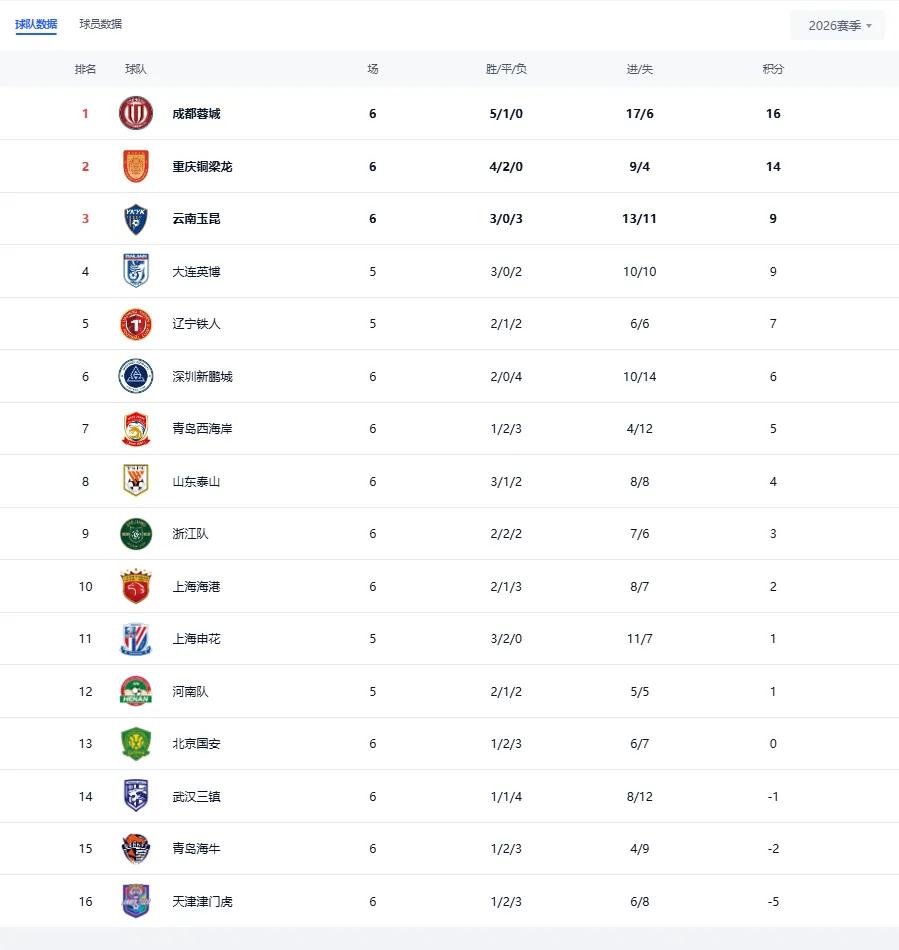The image size is (899, 950).
Task: Open the 山东泰山 team name link
Action: pyautogui.click(x=196, y=482)
